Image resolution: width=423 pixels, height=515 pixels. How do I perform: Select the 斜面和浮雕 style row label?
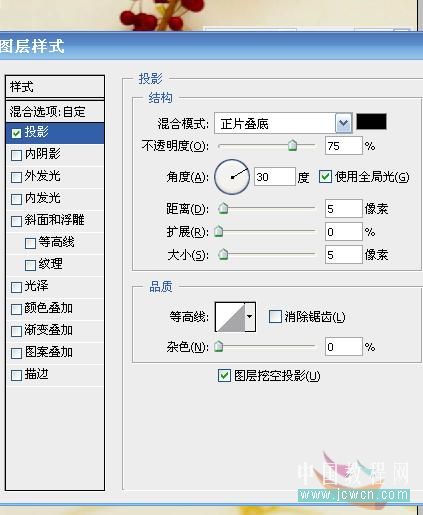click(x=55, y=220)
